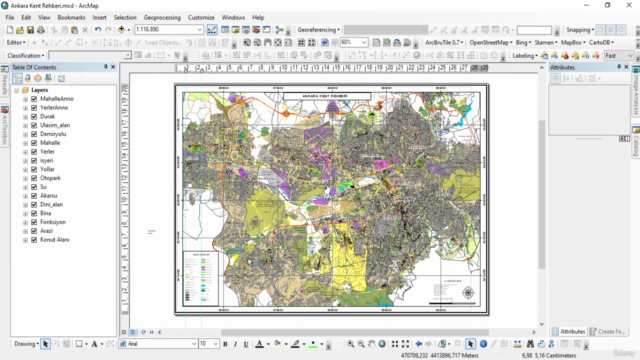Open the Georeferencing dropdown
640x360 pixels.
tap(319, 30)
